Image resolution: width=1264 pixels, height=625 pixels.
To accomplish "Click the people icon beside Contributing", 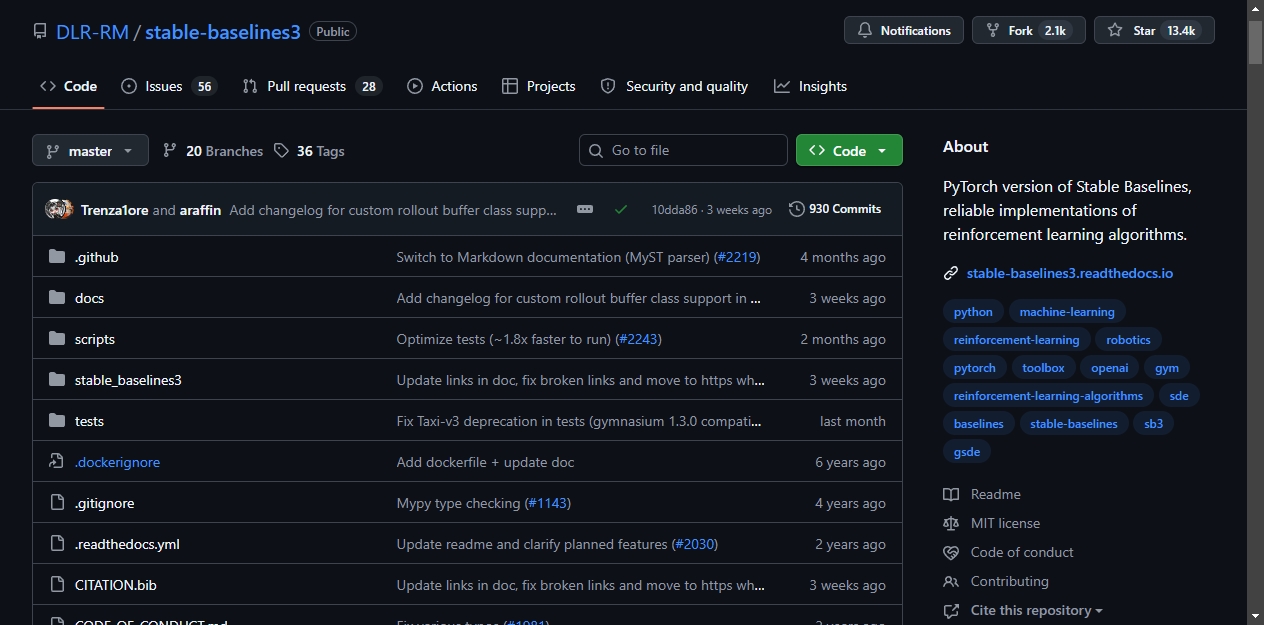I will (x=951, y=581).
